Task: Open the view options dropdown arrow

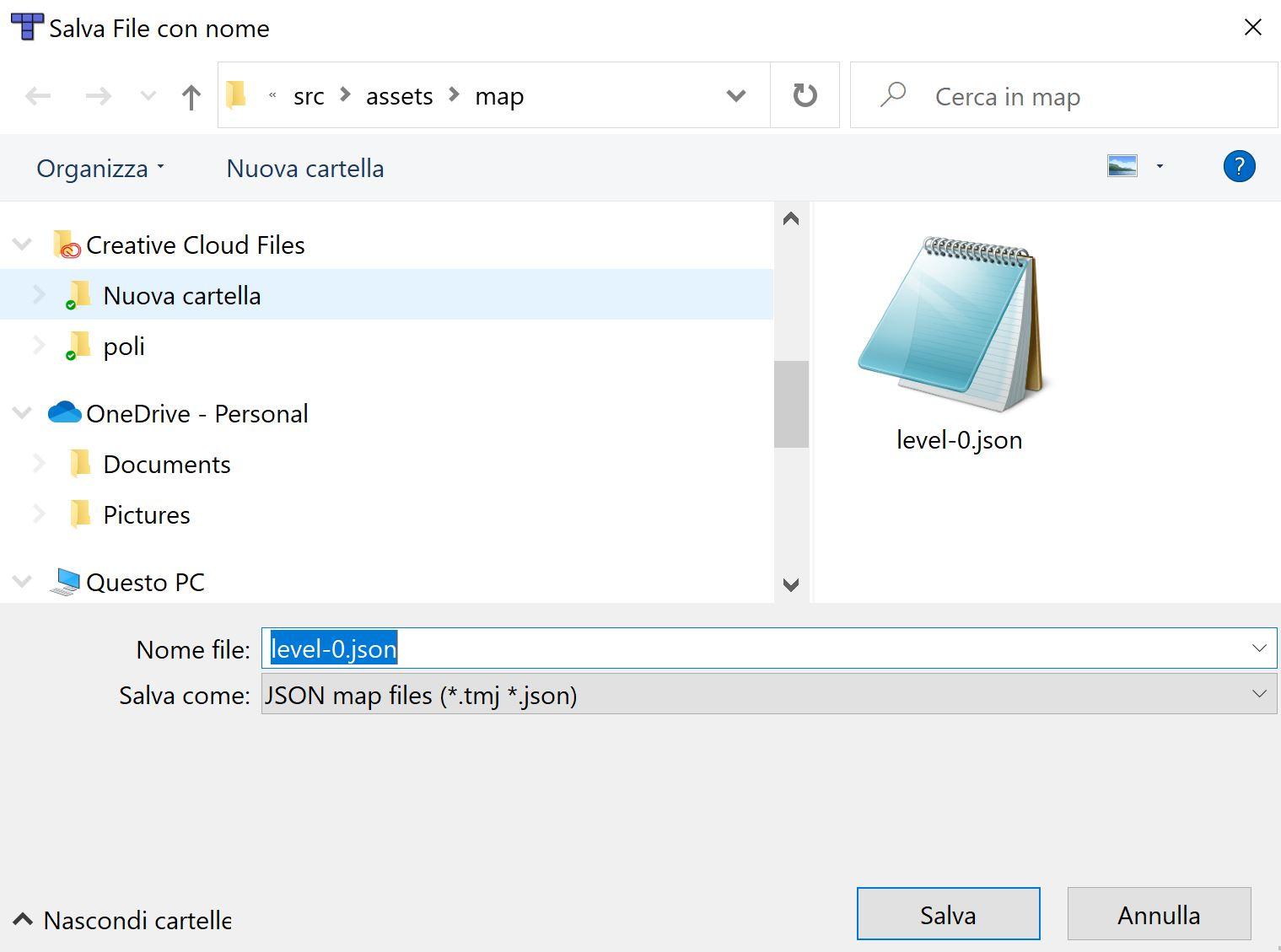Action: (x=1160, y=167)
